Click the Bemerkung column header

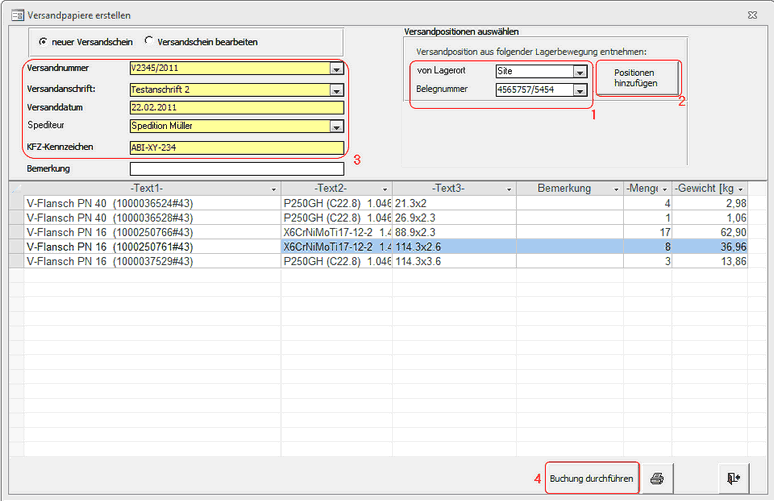coord(563,188)
